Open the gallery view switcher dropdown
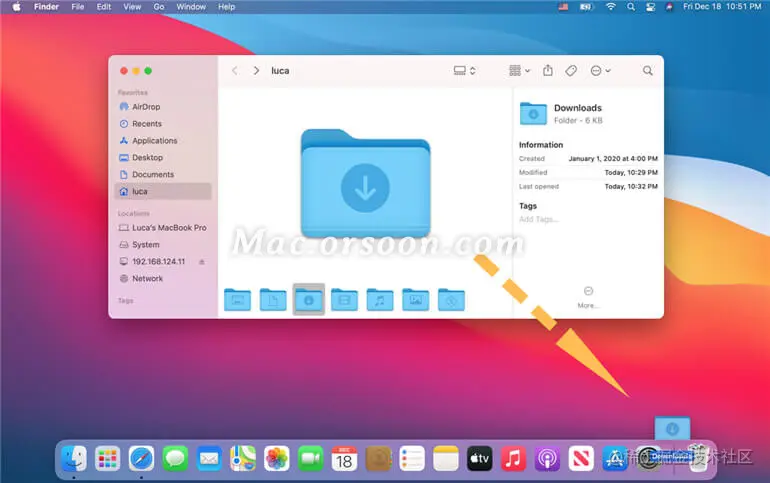This screenshot has height=483, width=770. tap(464, 71)
